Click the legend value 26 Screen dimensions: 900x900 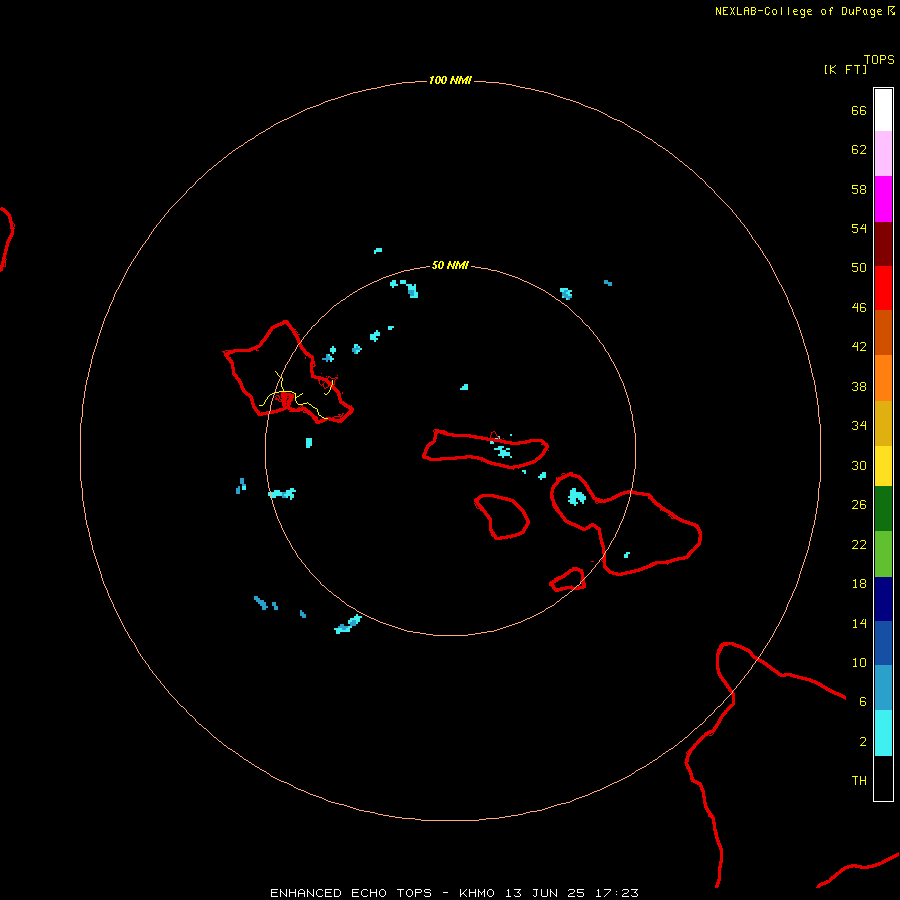[859, 505]
